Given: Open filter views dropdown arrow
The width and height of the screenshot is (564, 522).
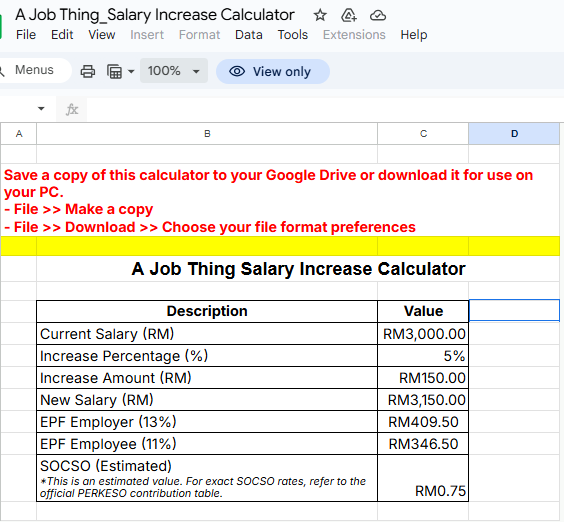Looking at the screenshot, I should point(131,71).
